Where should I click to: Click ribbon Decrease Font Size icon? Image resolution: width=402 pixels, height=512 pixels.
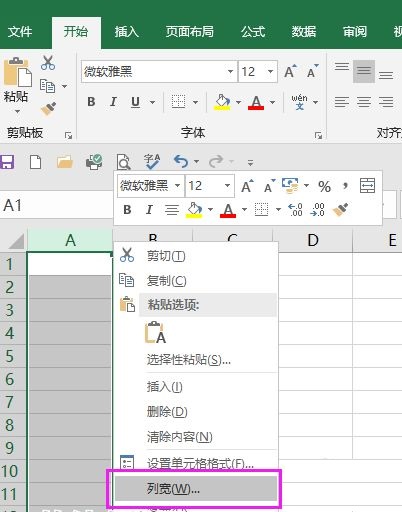point(313,71)
